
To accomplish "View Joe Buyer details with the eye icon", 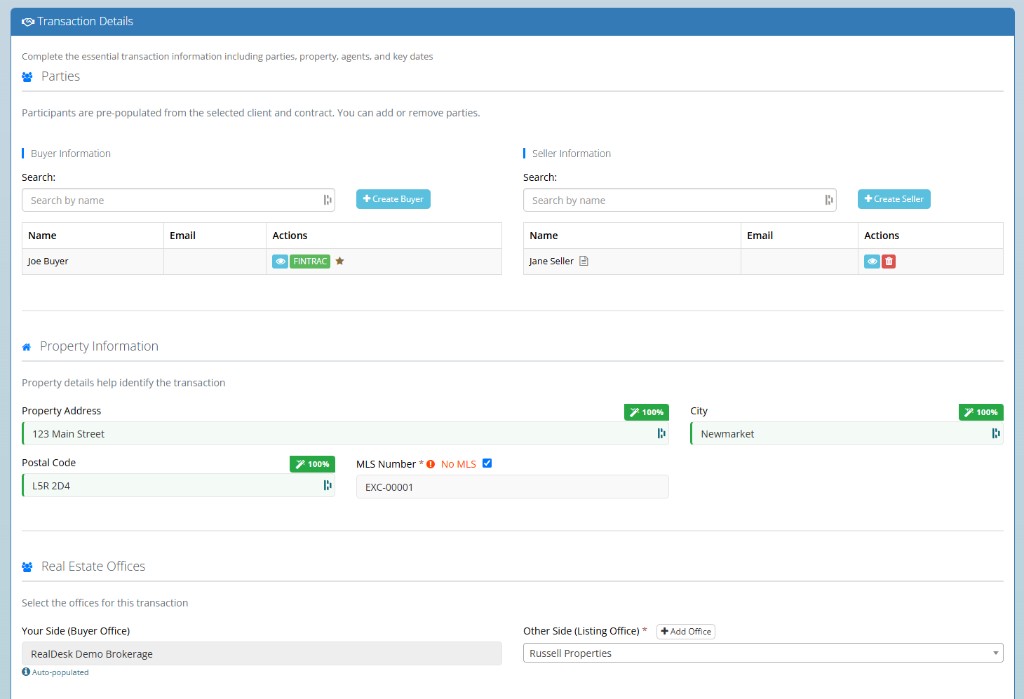I will 280,261.
